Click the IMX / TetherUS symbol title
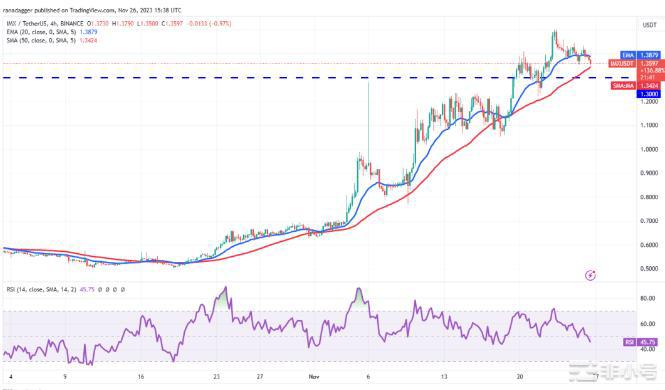The height and width of the screenshot is (390, 665). [29, 24]
